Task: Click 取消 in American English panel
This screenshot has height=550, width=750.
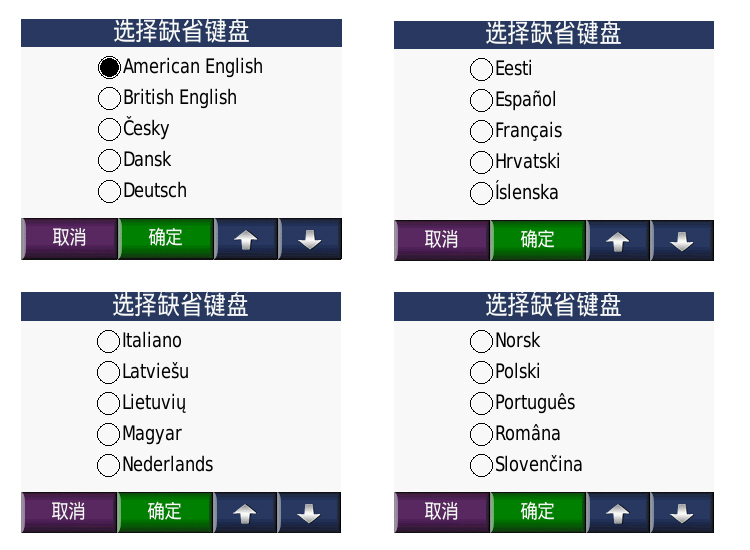Action: [x=69, y=239]
